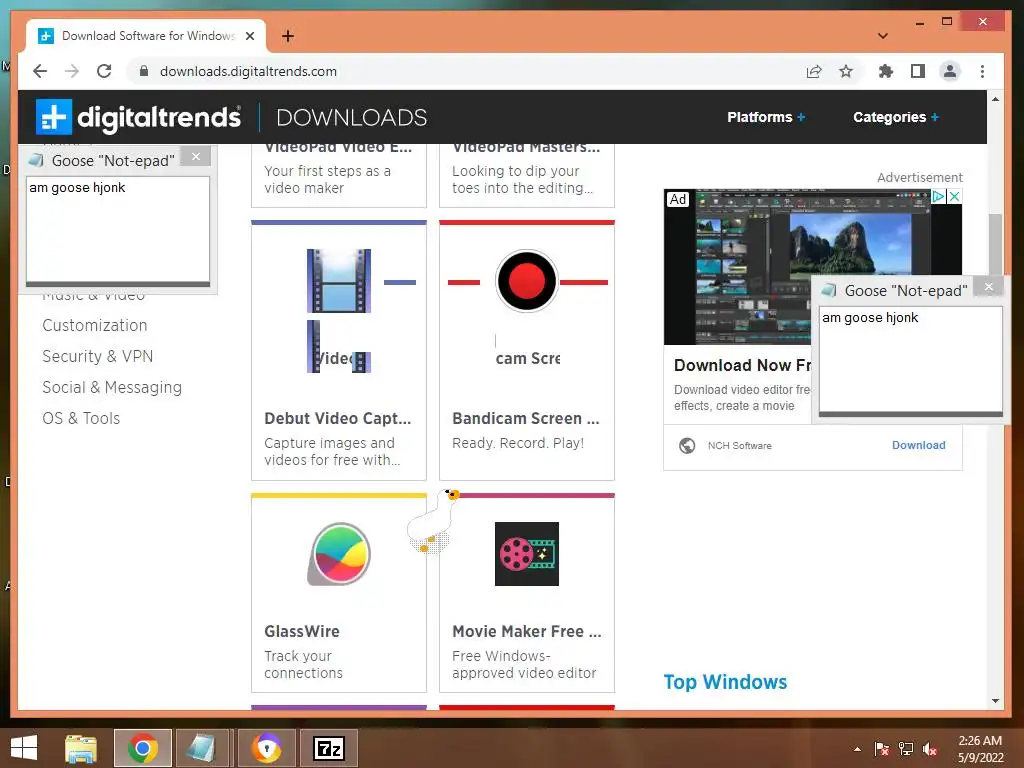The image size is (1024, 768).
Task: Open the Social & Messaging category
Action: (x=112, y=387)
